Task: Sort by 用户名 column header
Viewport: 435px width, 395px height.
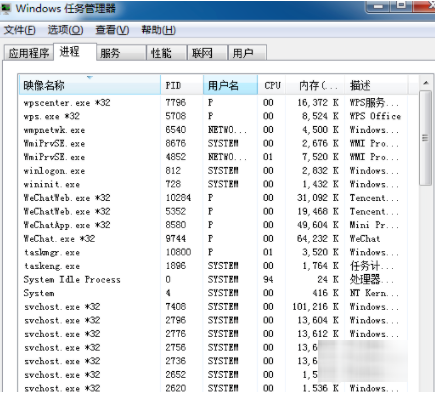Action: click(x=230, y=85)
